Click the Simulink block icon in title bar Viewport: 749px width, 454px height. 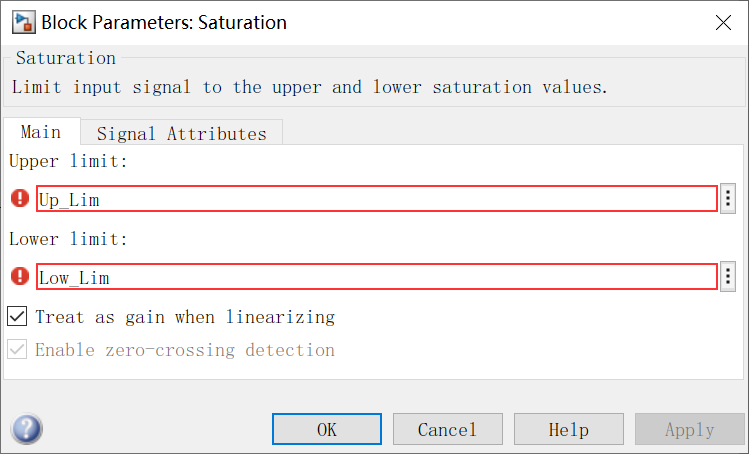click(23, 22)
